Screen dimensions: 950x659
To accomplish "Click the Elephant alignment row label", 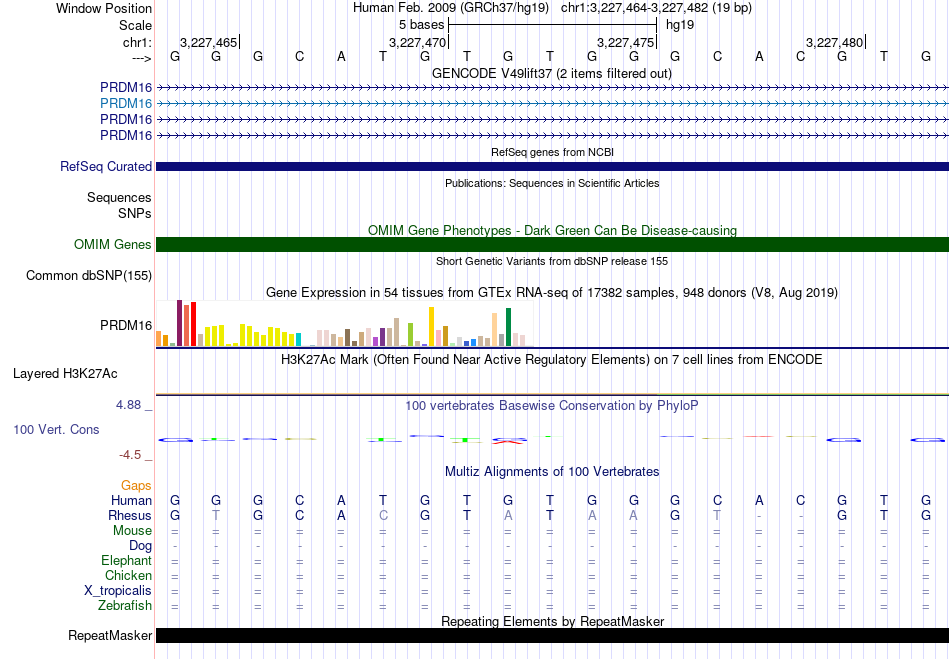I will pos(126,560).
